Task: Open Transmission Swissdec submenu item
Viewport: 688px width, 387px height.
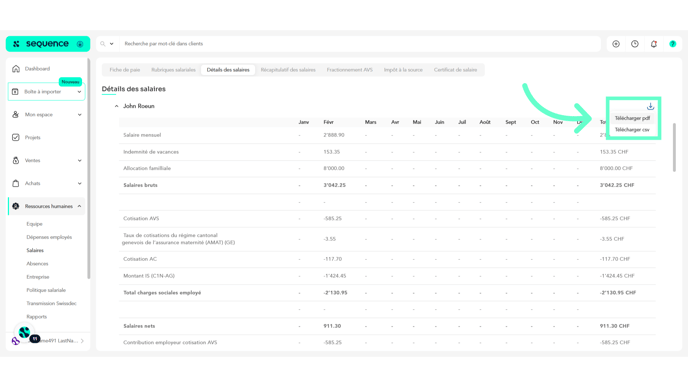Action: [x=51, y=303]
